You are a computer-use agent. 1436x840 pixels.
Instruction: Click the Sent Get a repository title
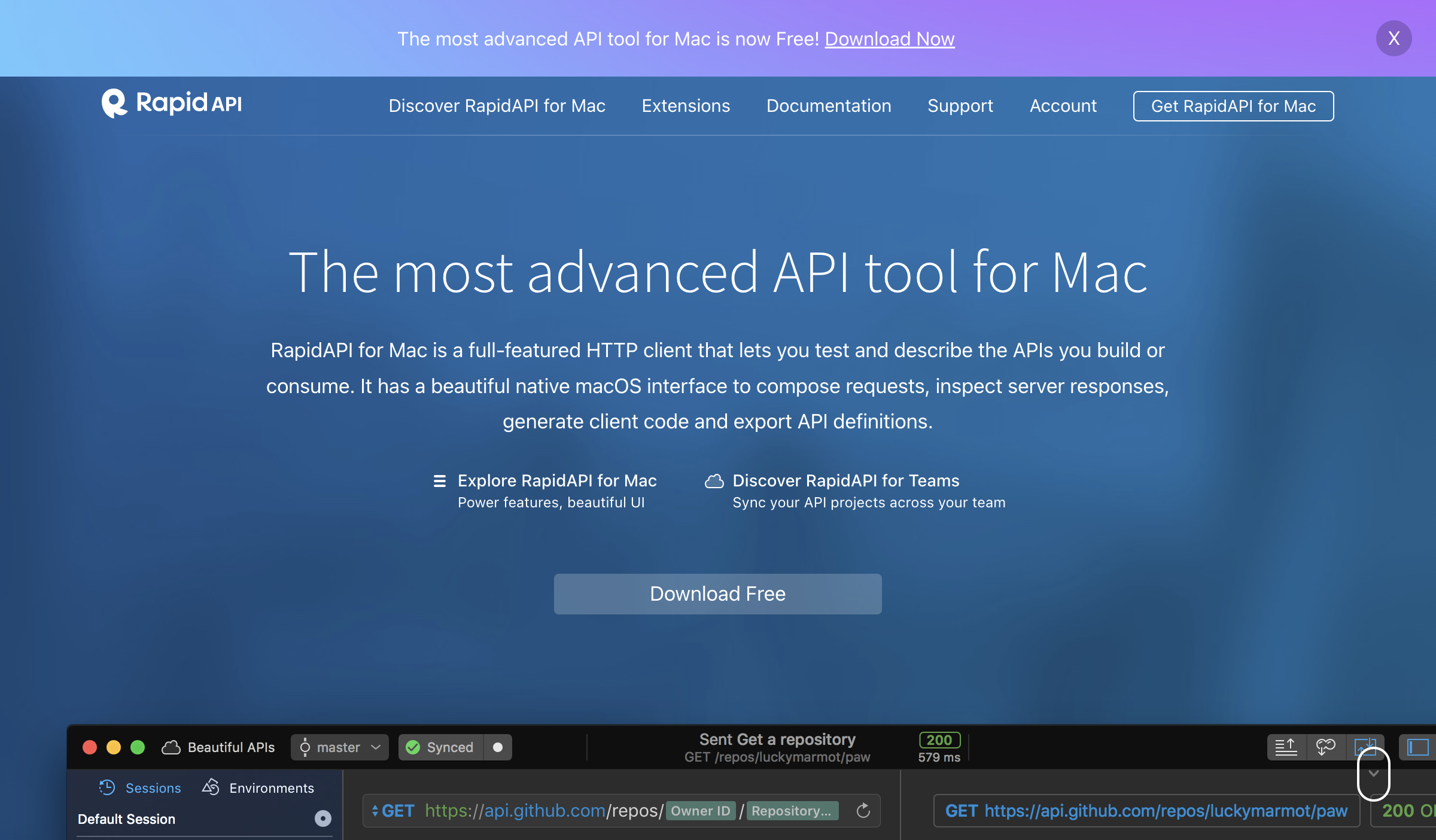[777, 739]
